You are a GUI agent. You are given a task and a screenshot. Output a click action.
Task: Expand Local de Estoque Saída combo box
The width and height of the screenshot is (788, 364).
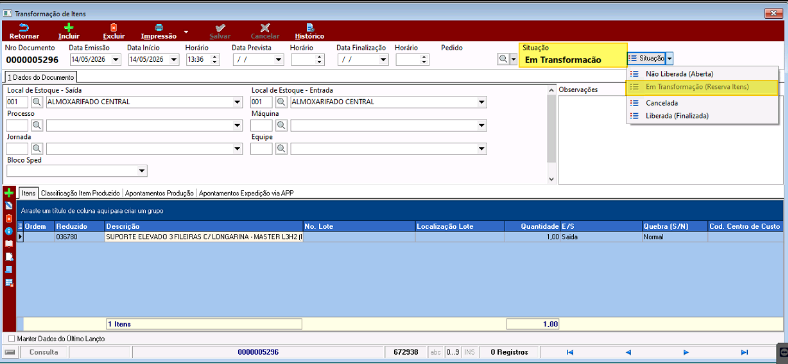click(x=238, y=103)
